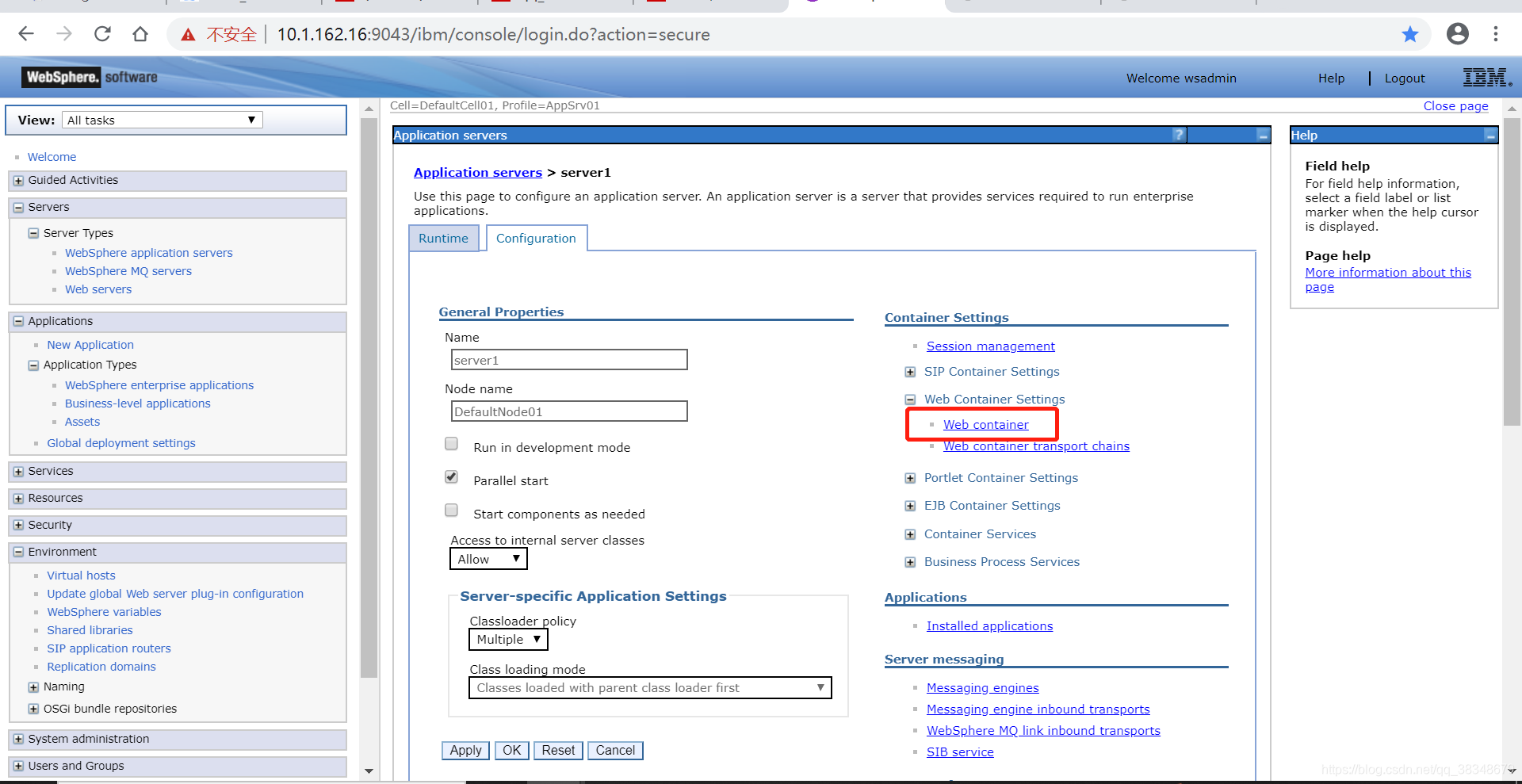Expand Users and Groups section
Screen dimensions: 1522x784
point(18,766)
